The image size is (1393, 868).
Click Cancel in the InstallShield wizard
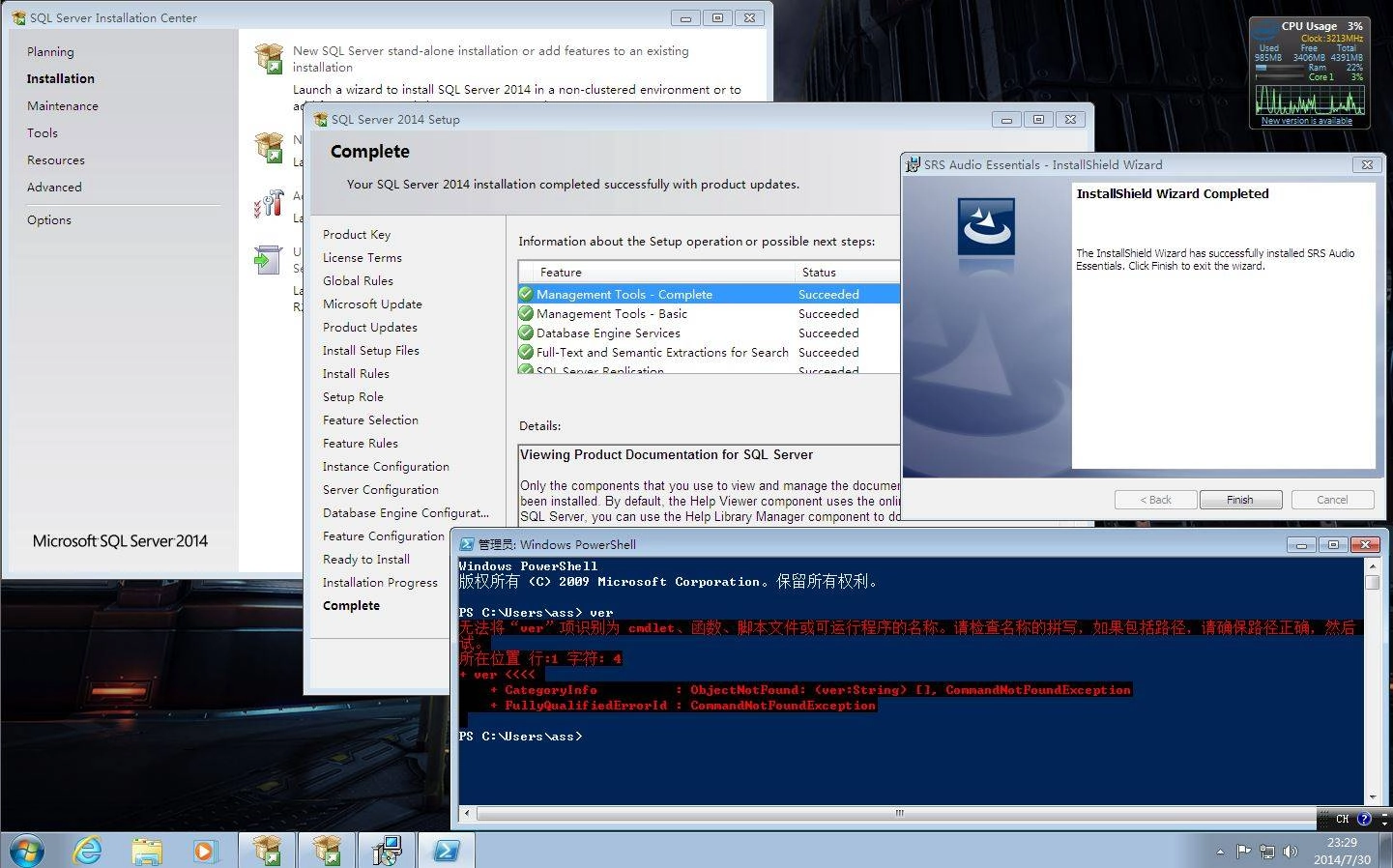pos(1332,500)
